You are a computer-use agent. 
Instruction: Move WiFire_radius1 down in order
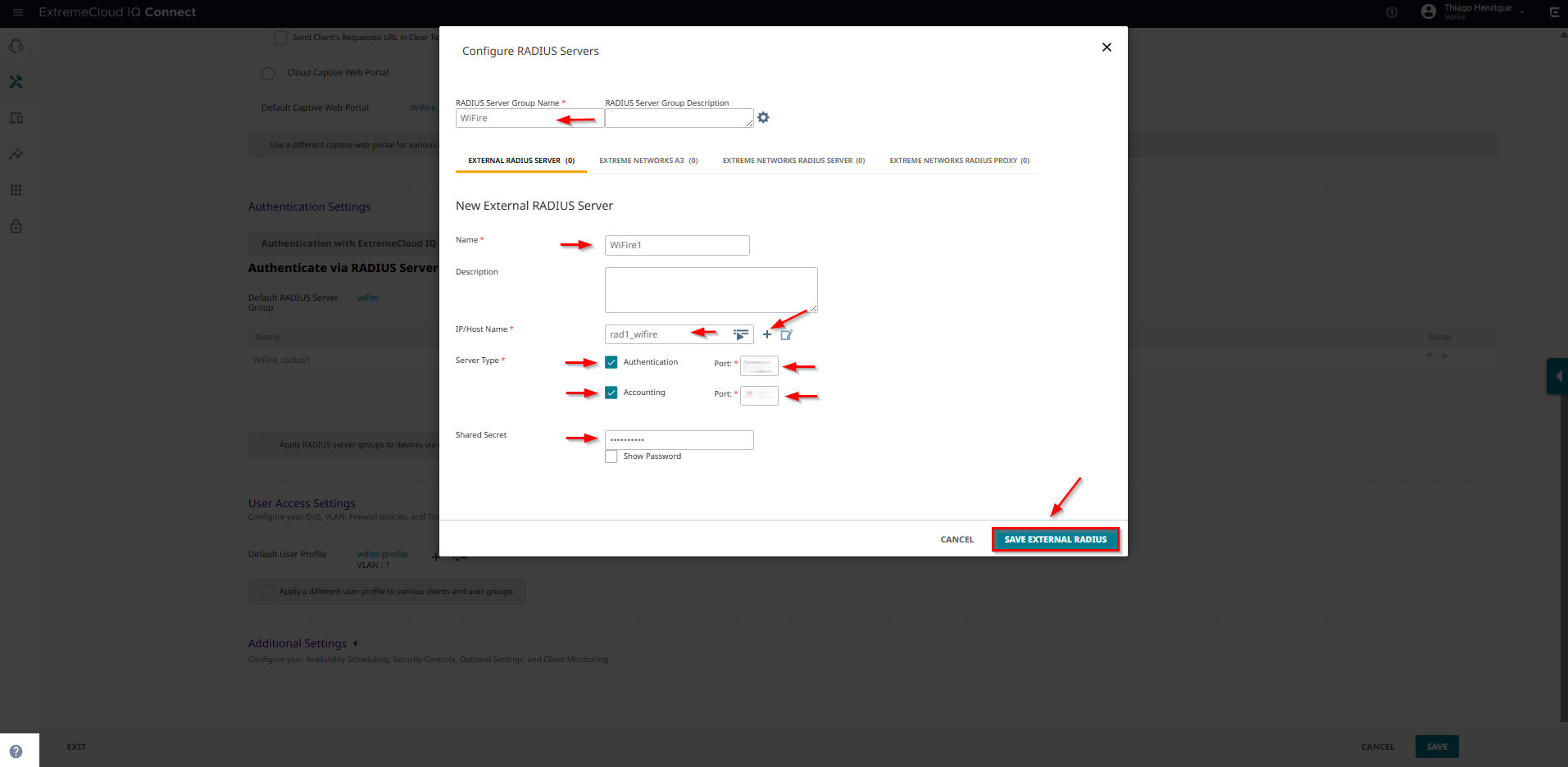click(1444, 356)
